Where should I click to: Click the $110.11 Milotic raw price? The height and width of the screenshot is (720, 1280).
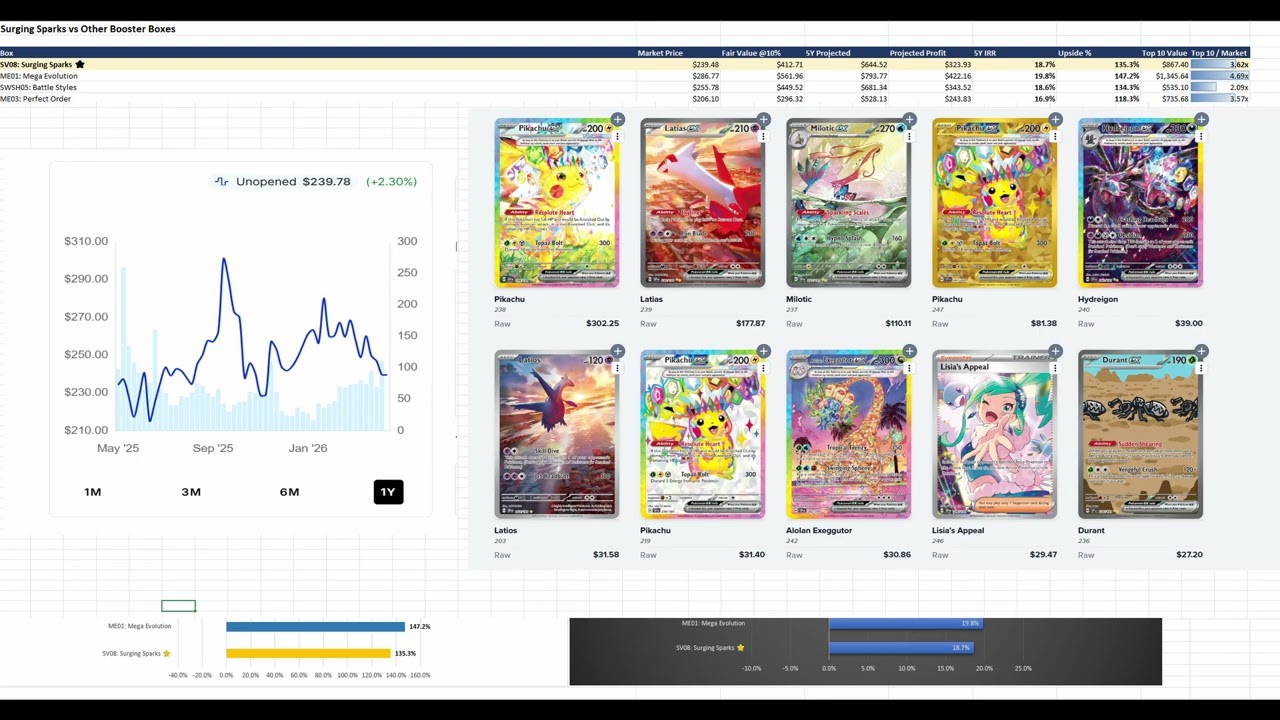pyautogui.click(x=897, y=324)
